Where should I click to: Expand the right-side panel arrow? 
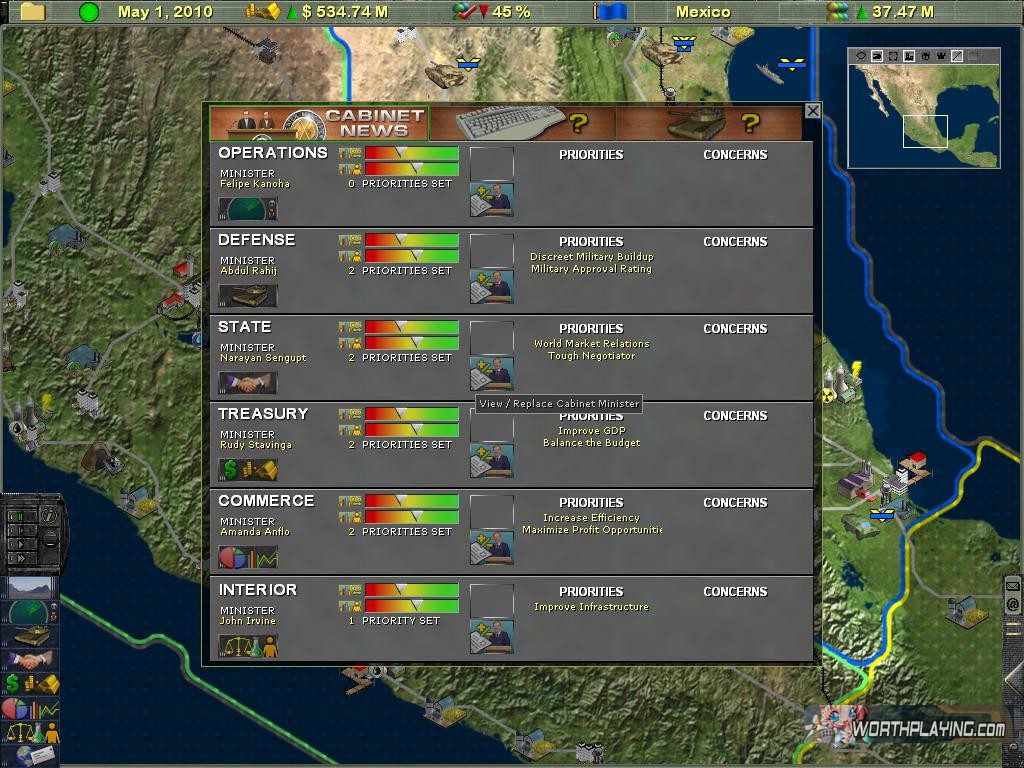pyautogui.click(x=1013, y=682)
